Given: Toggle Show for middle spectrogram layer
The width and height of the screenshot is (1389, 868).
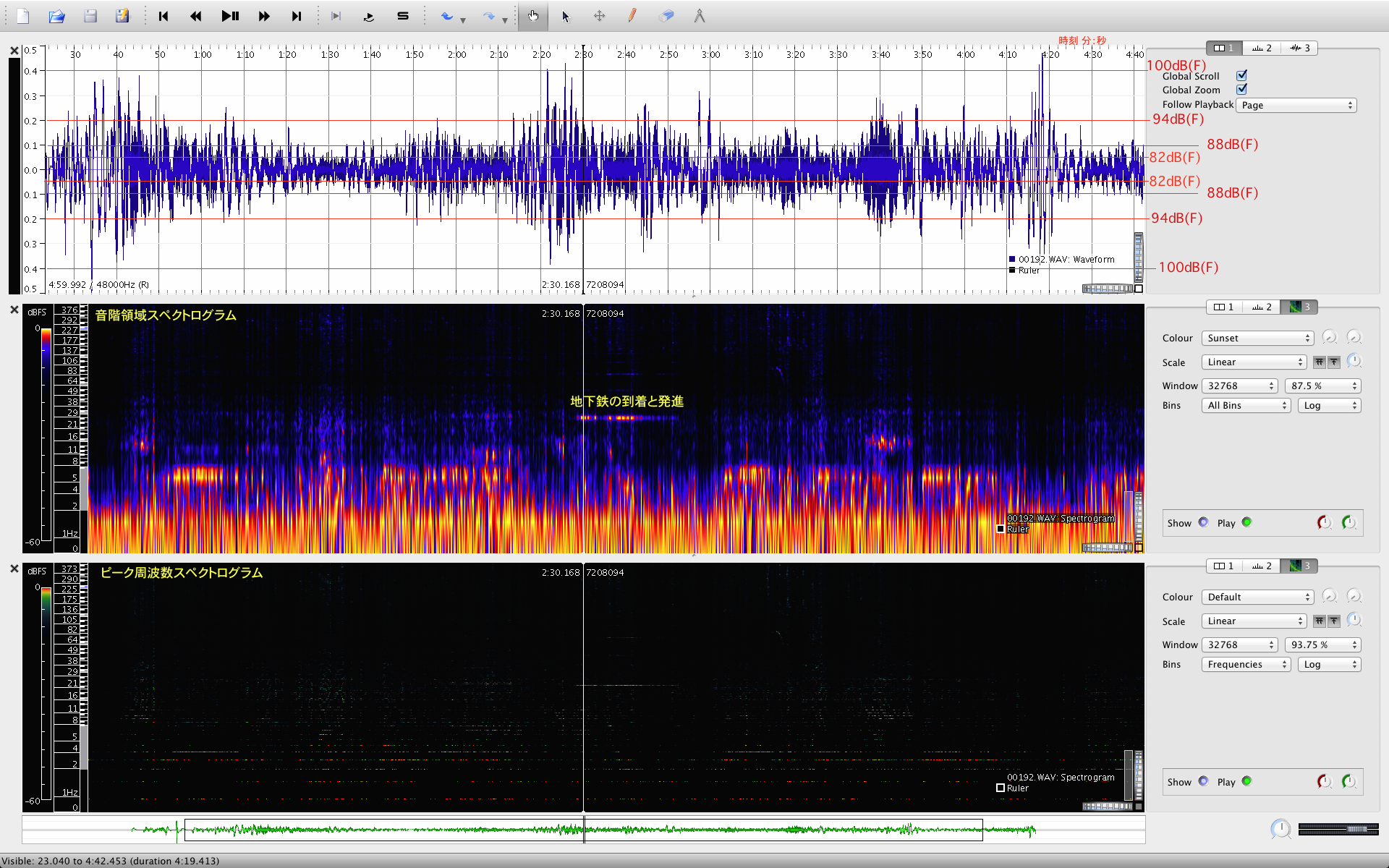Looking at the screenshot, I should pyautogui.click(x=1203, y=522).
